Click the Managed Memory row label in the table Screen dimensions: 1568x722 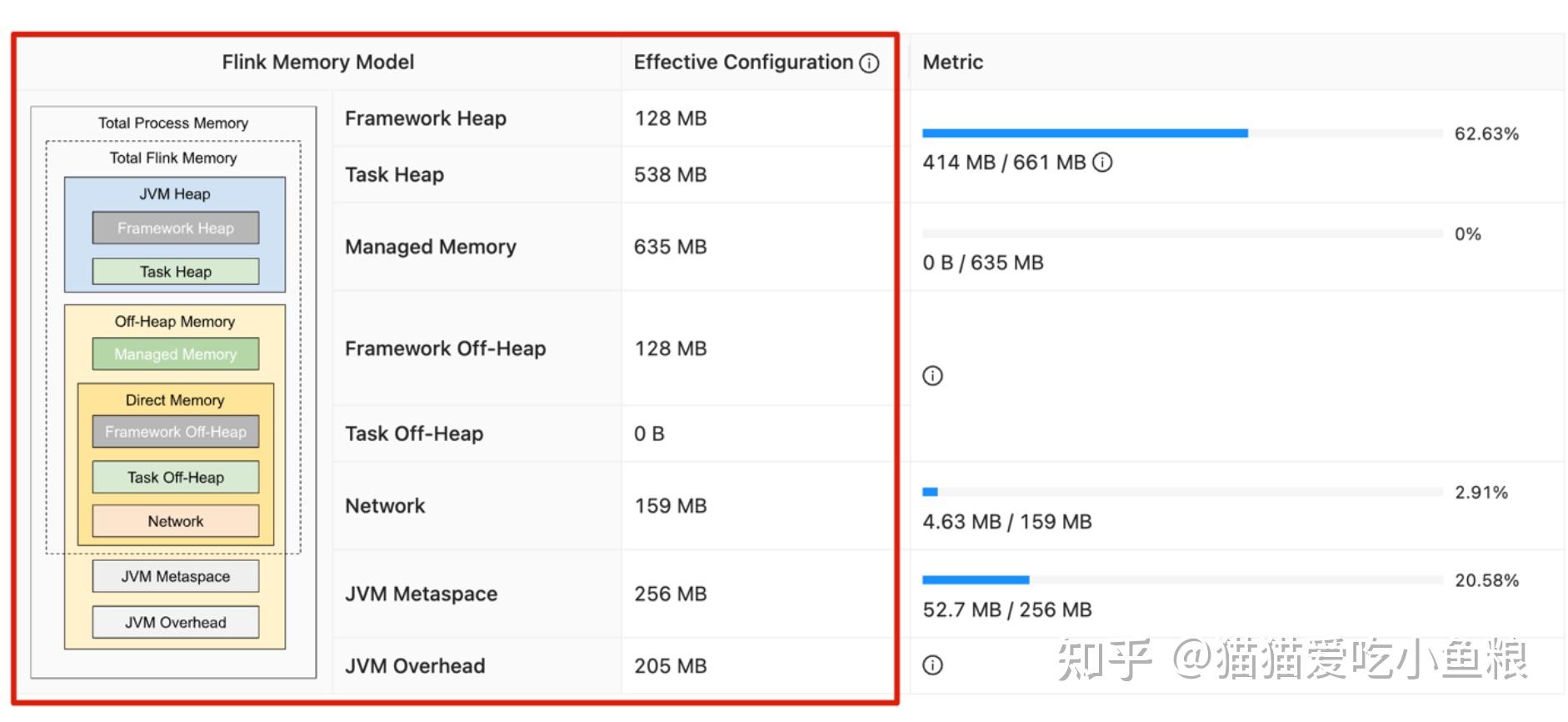coord(430,247)
